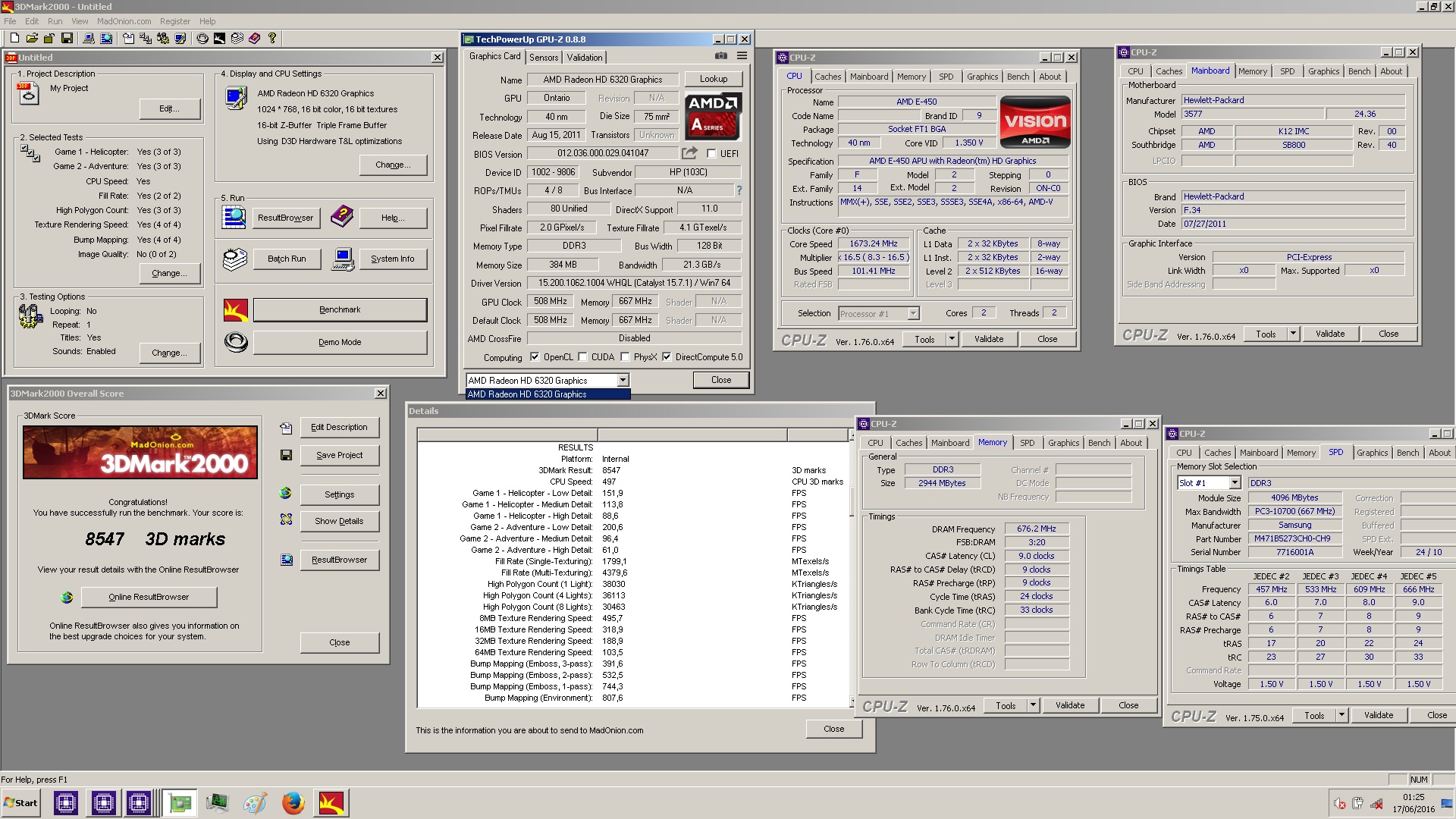Toggle the DirectCompute 5.0 checkbox
Screen dimensions: 1456x819
pos(667,357)
